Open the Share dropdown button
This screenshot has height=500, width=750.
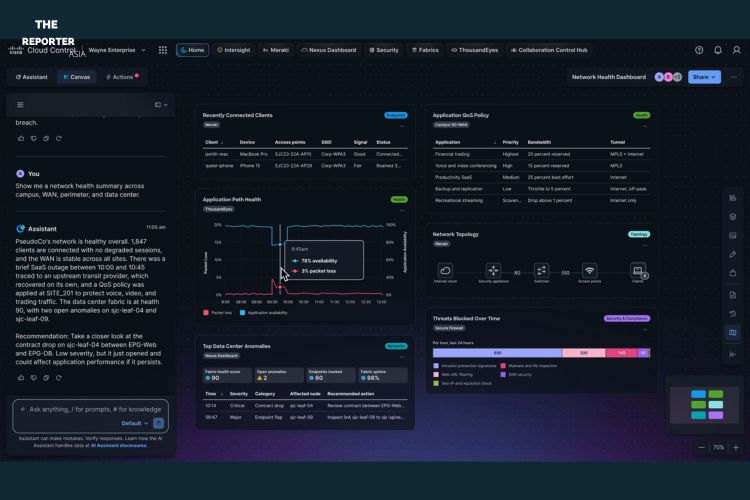click(x=704, y=77)
